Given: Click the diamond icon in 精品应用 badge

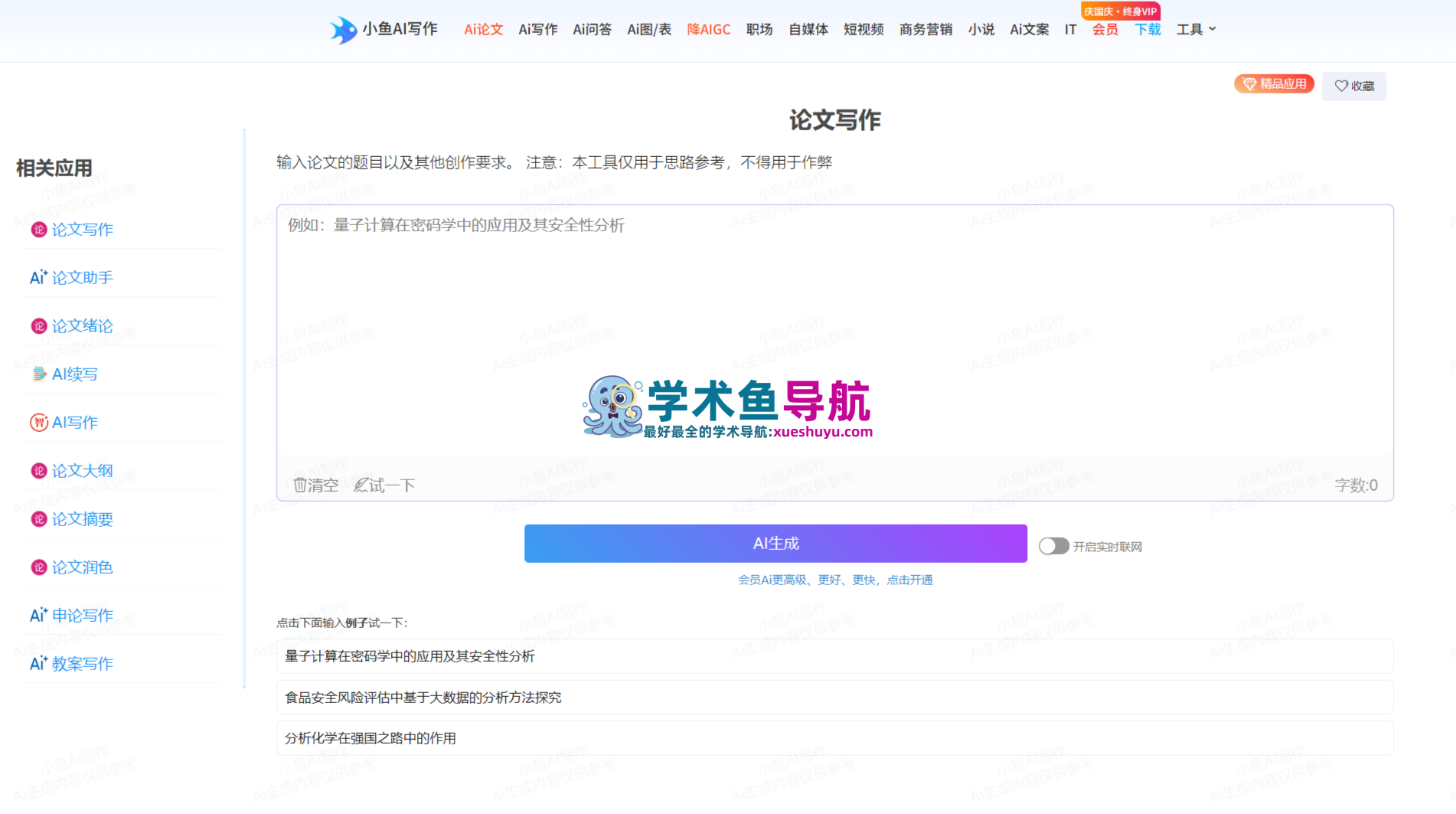Looking at the screenshot, I should click(1249, 84).
